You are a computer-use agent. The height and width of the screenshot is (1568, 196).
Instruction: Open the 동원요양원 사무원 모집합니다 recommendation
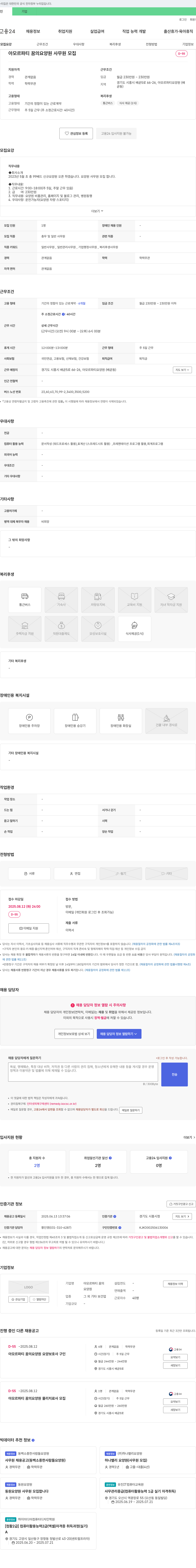click(x=27, y=1491)
